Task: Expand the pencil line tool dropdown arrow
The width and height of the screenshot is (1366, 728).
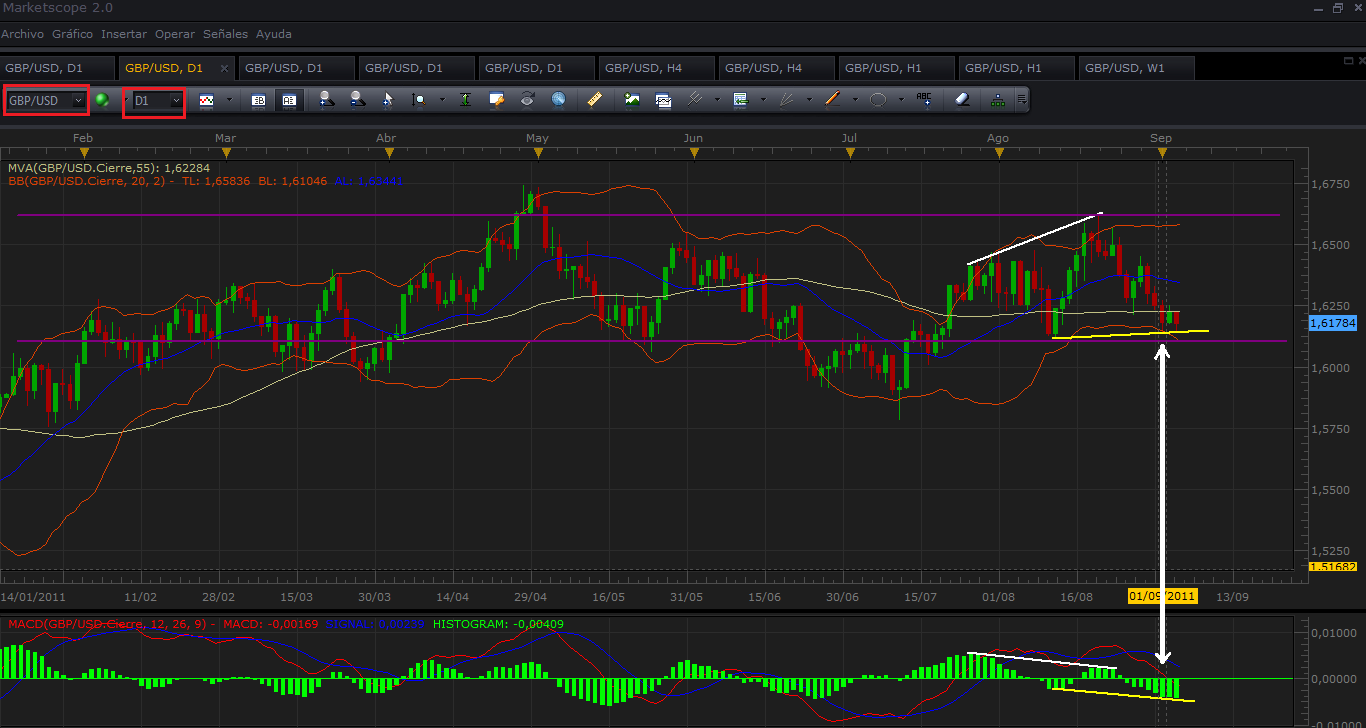Action: click(x=855, y=100)
